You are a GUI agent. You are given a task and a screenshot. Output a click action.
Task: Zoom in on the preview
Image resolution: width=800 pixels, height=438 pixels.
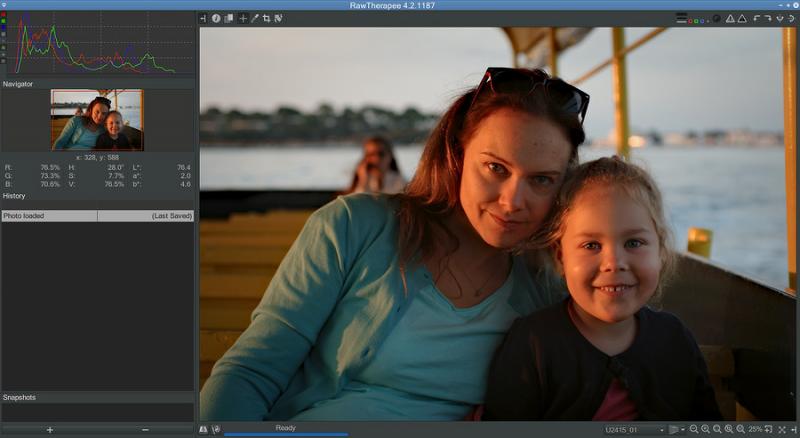coord(705,430)
